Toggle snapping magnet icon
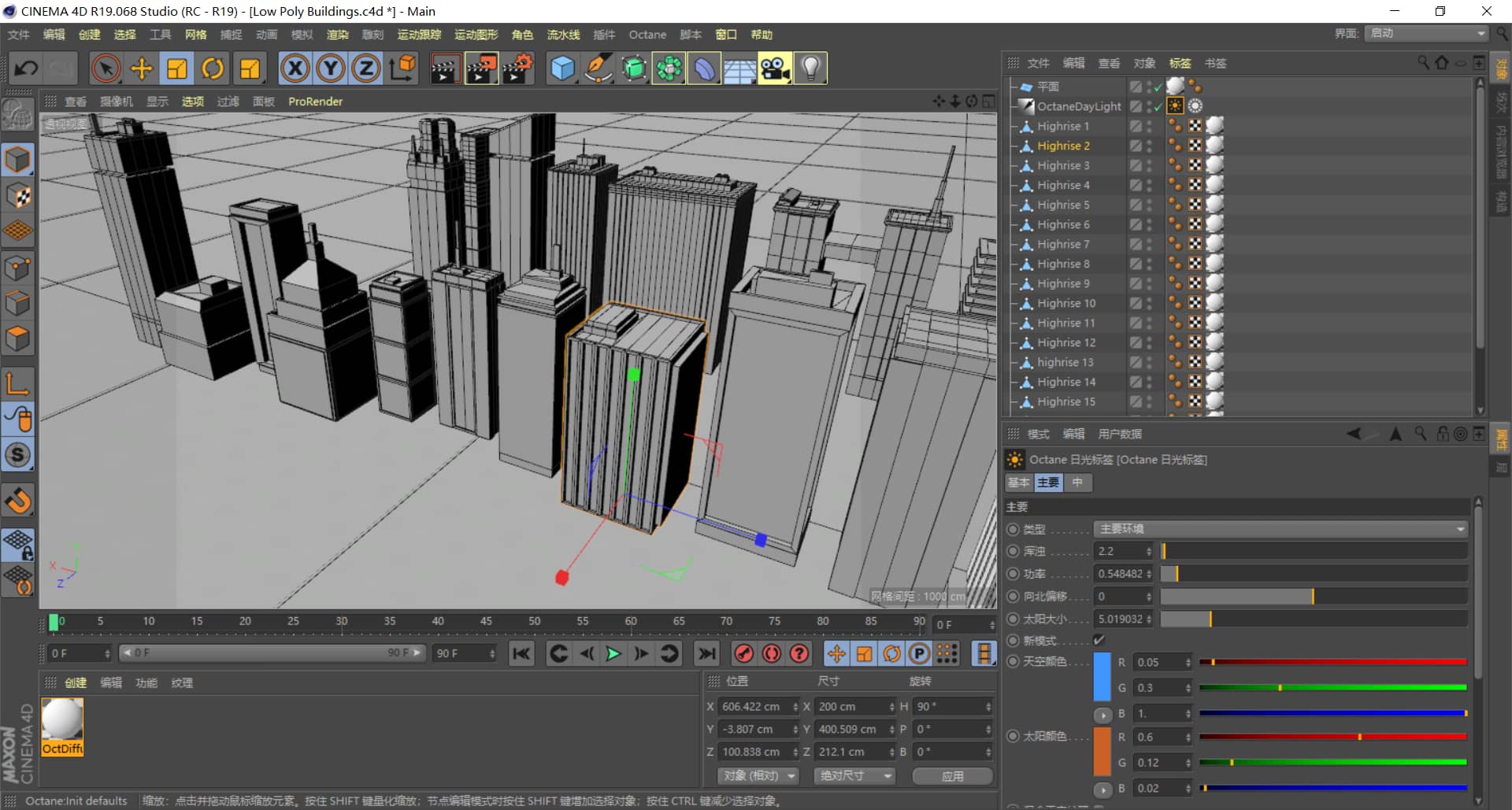The height and width of the screenshot is (810, 1512). tap(17, 501)
